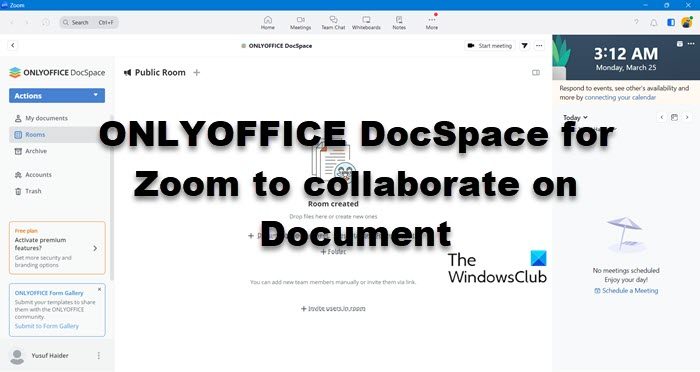Viewport: 700px width, 372px height.
Task: Open the More menu in top bar
Action: [x=432, y=23]
